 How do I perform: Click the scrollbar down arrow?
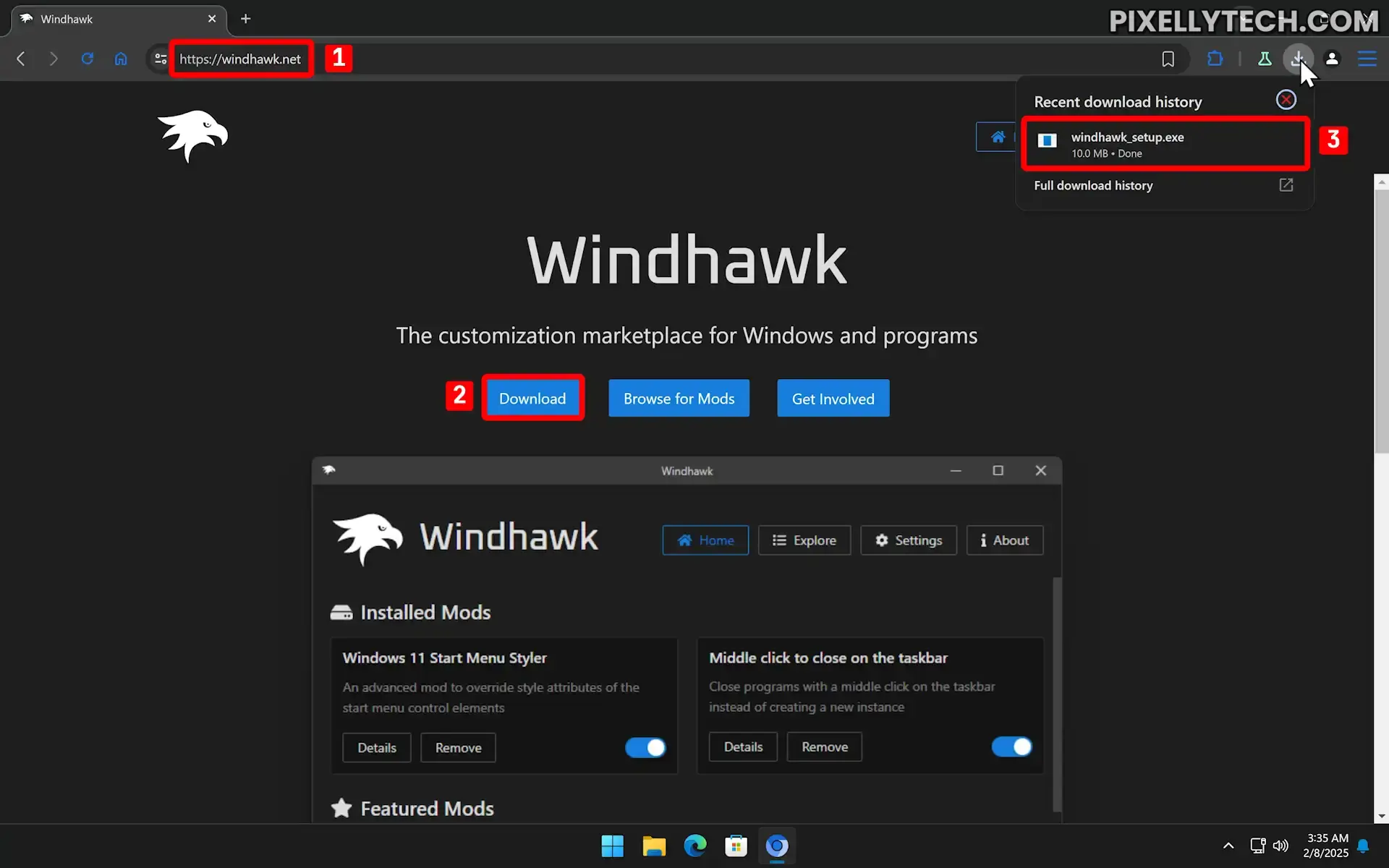pyautogui.click(x=1381, y=816)
